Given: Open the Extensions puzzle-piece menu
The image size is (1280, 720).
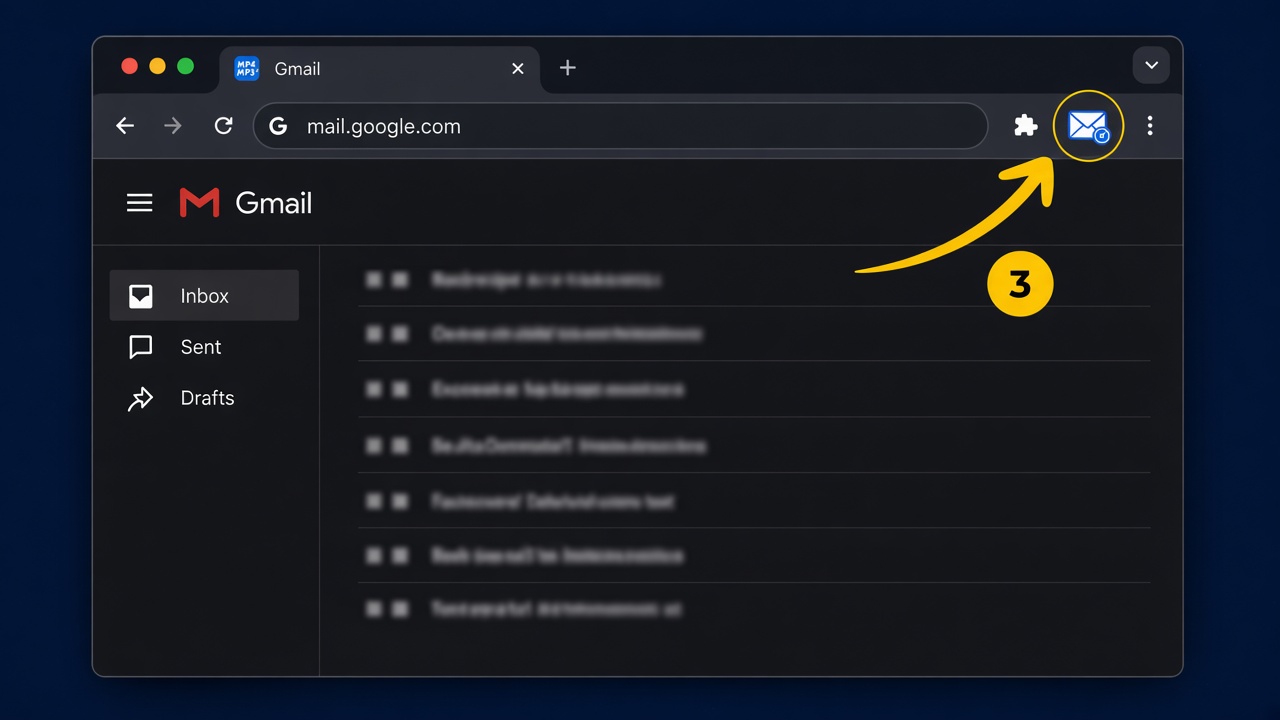Looking at the screenshot, I should pos(1025,126).
